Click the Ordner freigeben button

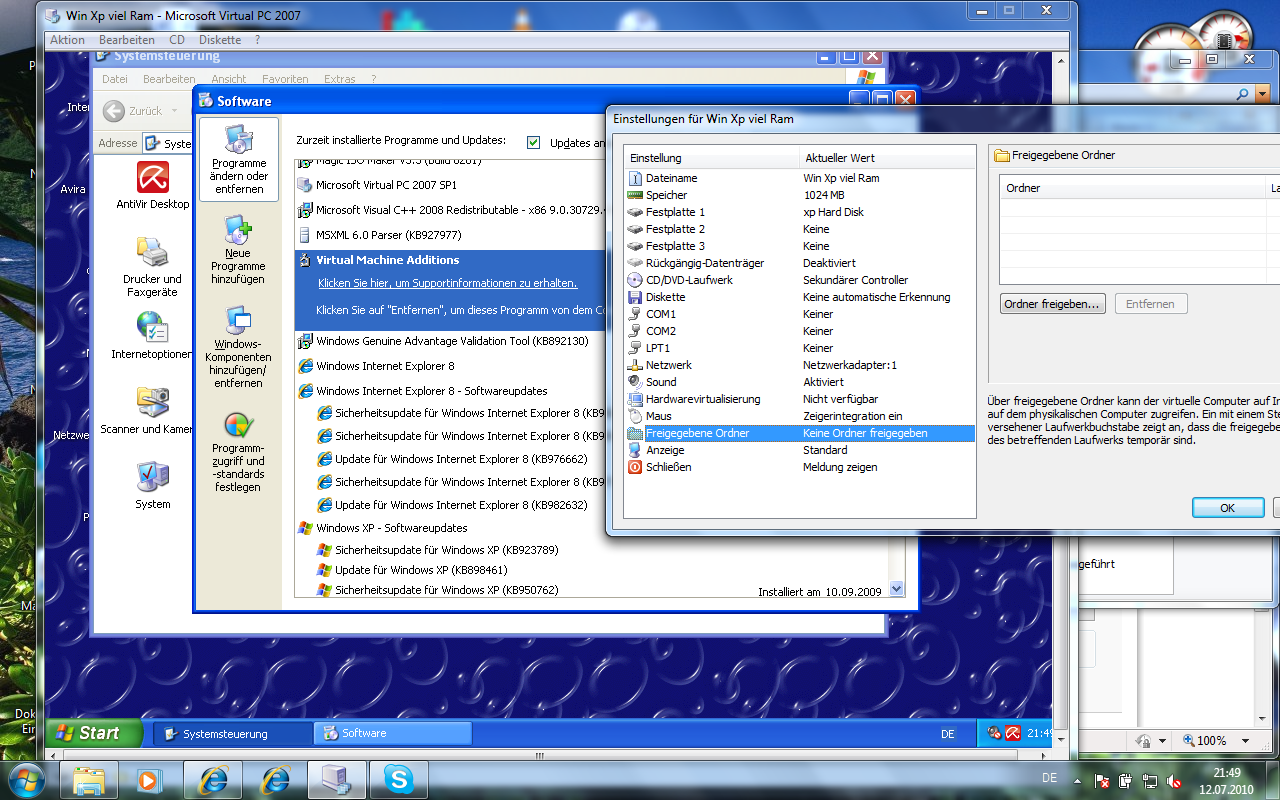click(1052, 304)
